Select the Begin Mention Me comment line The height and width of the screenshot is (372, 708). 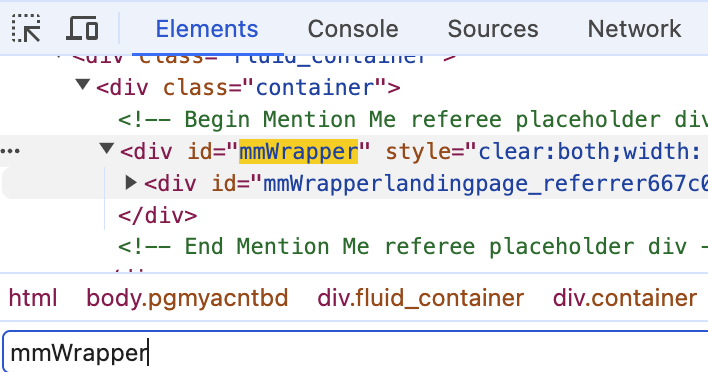click(x=413, y=120)
